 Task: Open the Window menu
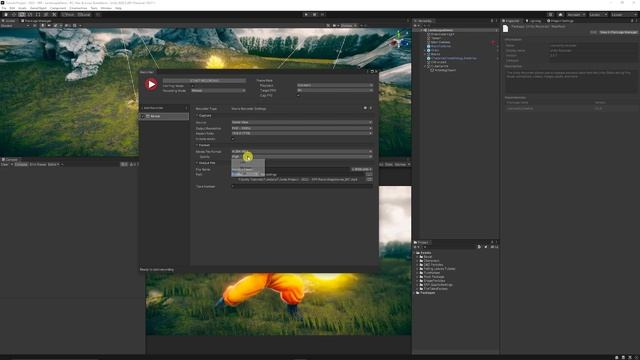(x=106, y=8)
